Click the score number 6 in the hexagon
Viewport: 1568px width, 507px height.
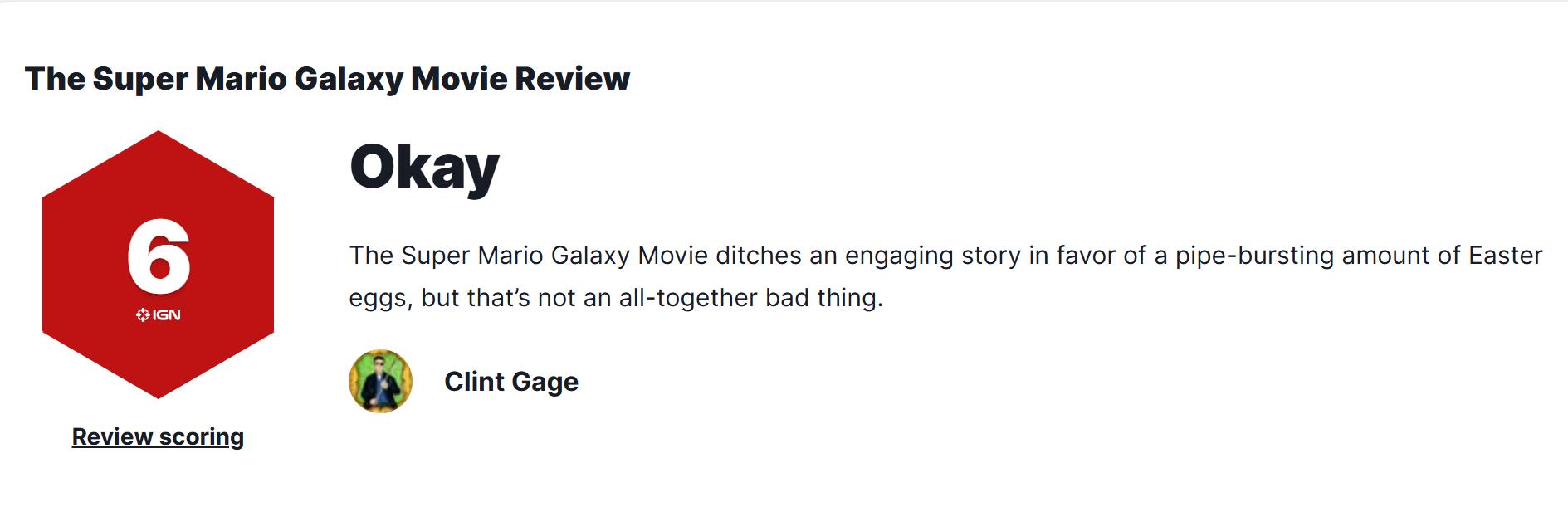[159, 257]
